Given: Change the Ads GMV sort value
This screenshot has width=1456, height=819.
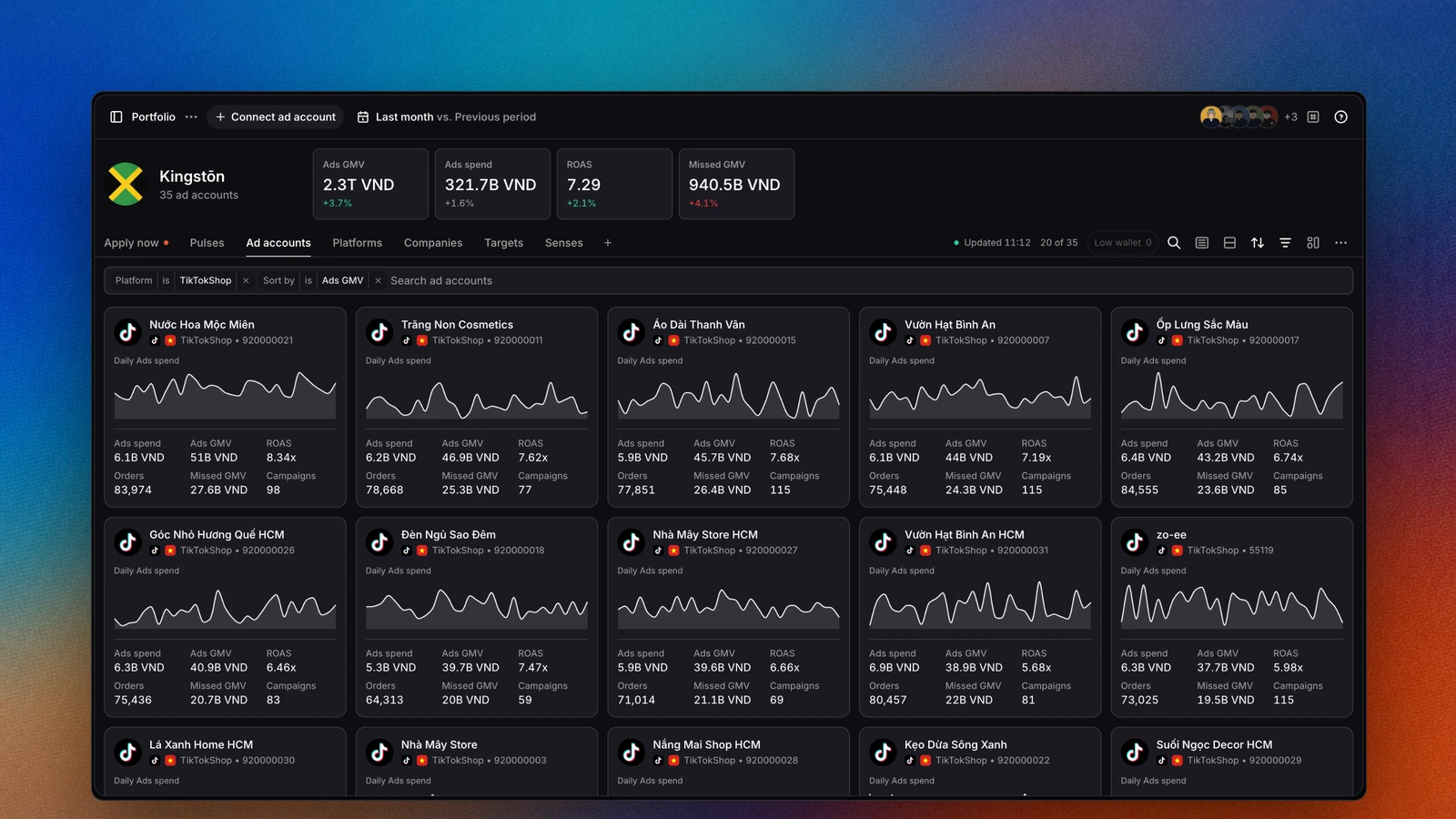Looking at the screenshot, I should pyautogui.click(x=343, y=280).
